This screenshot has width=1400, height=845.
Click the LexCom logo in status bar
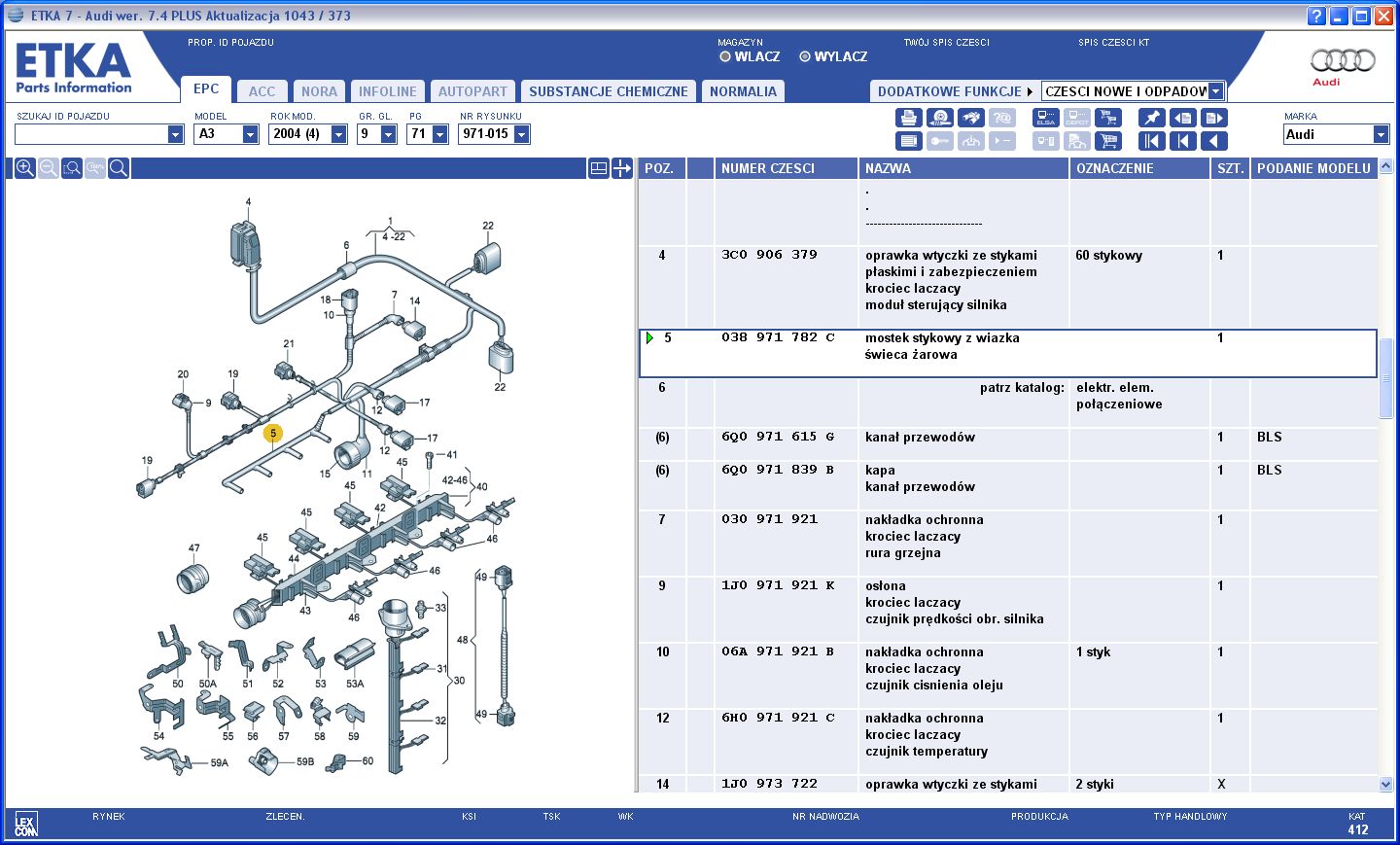[x=26, y=825]
